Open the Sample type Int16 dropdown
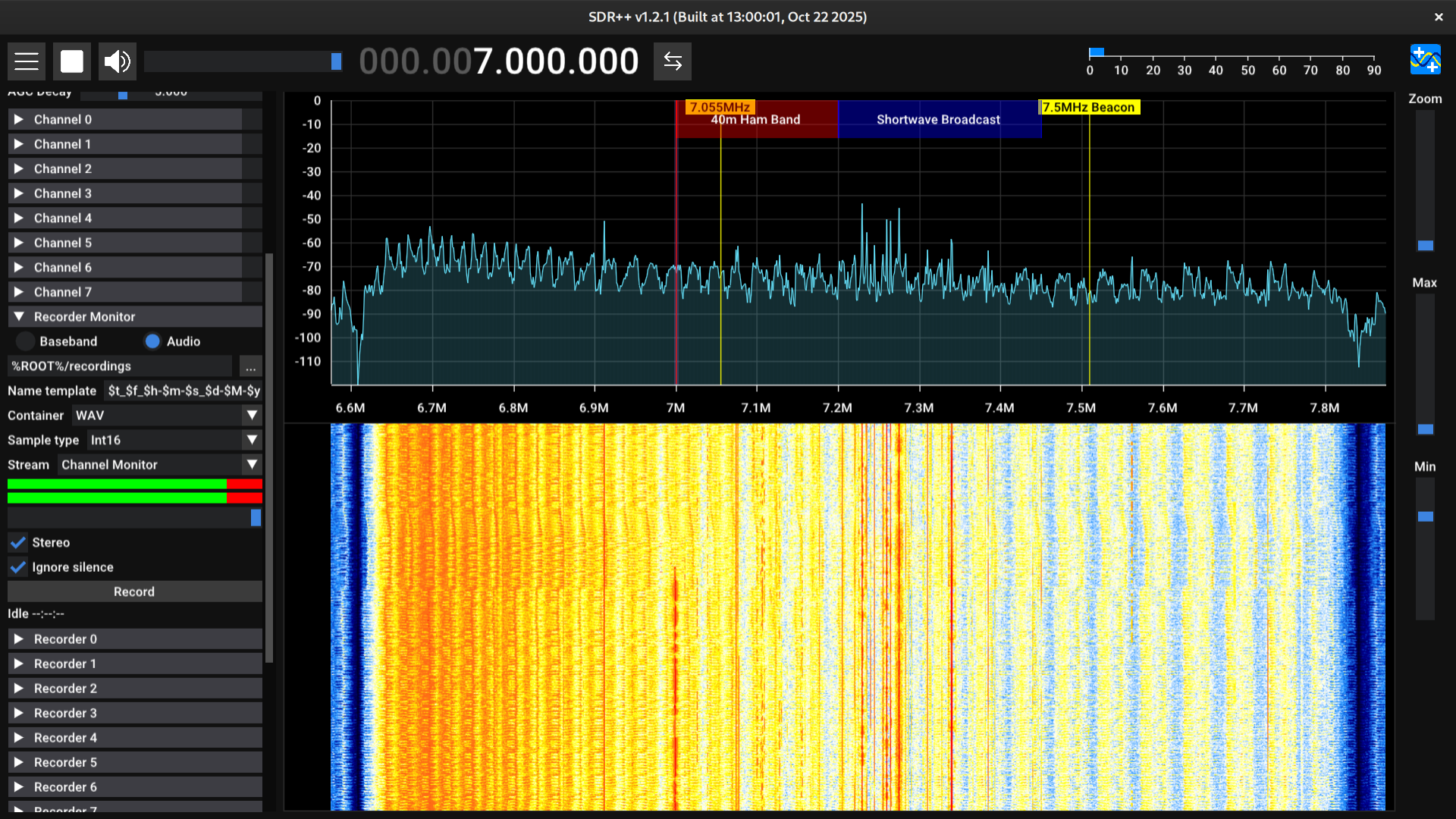This screenshot has height=819, width=1456. pos(174,441)
